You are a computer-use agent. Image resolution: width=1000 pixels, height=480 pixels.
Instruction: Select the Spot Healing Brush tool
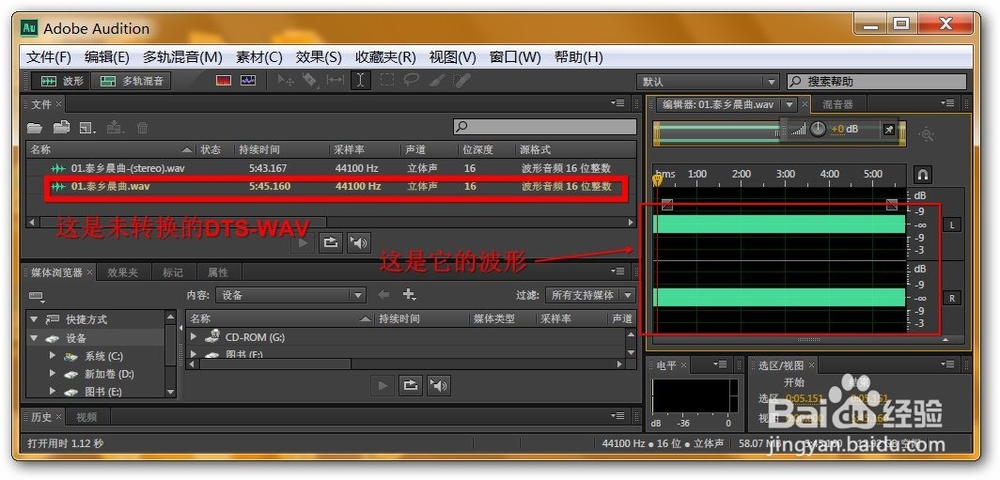462,81
